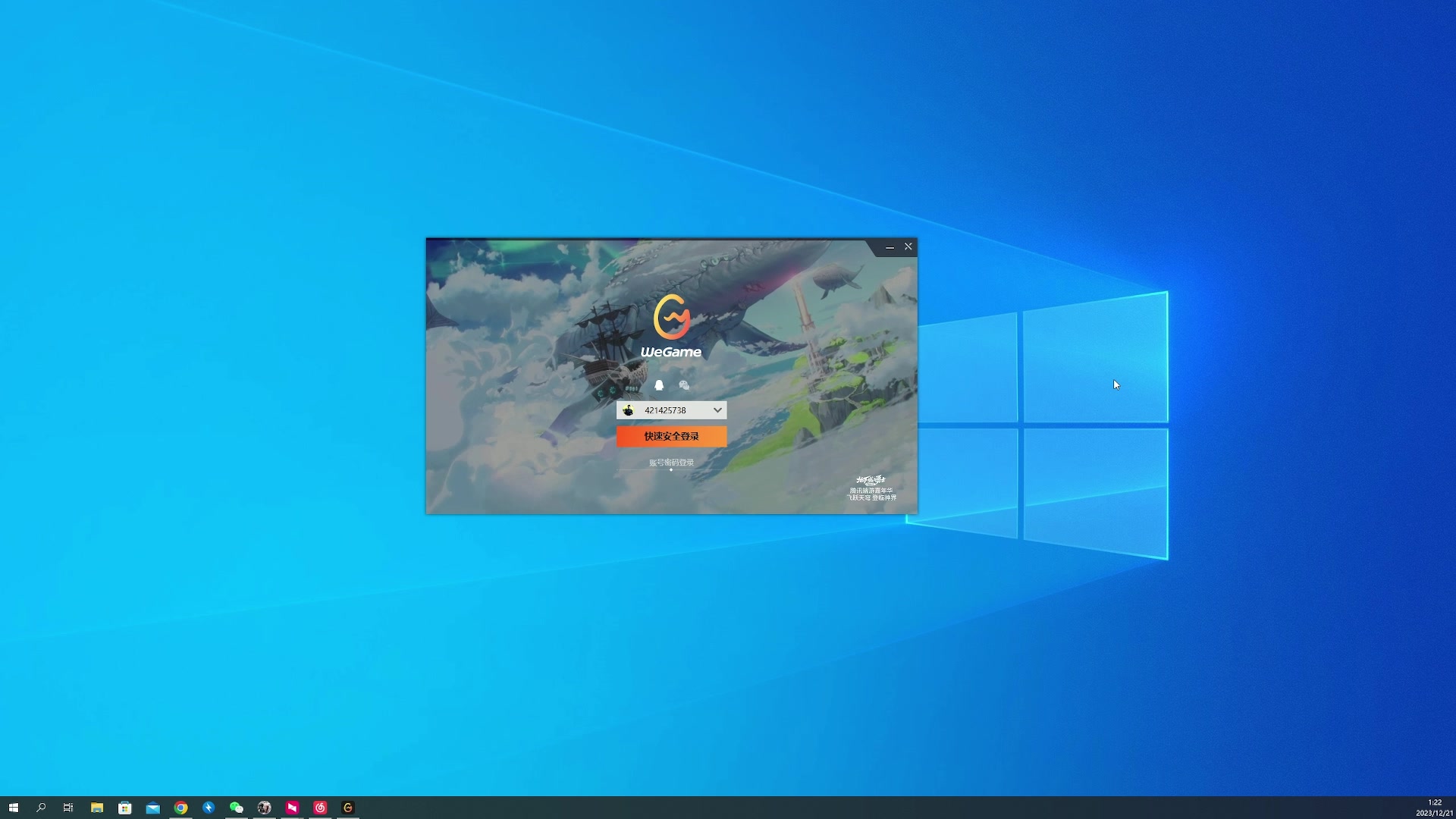The image size is (1456, 819).
Task: Close the WeGame login window
Action: point(908,247)
